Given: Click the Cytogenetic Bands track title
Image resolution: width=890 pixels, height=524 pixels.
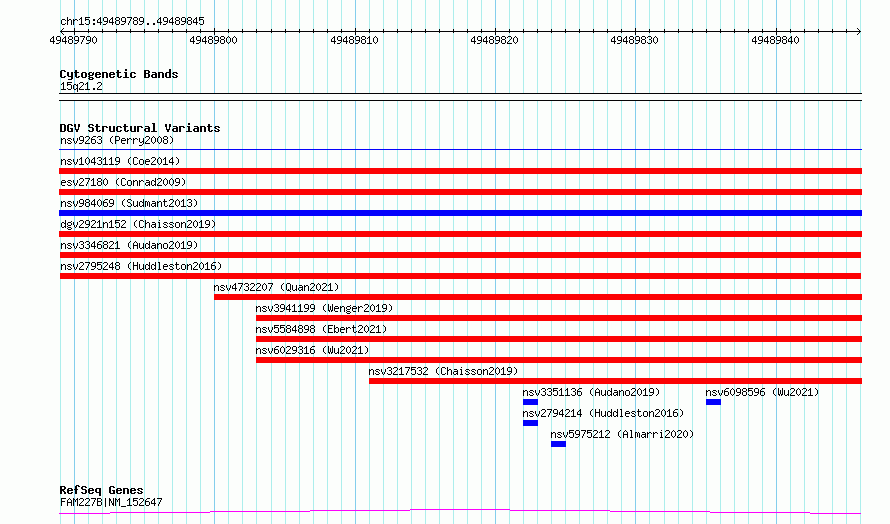Looking at the screenshot, I should pos(119,74).
